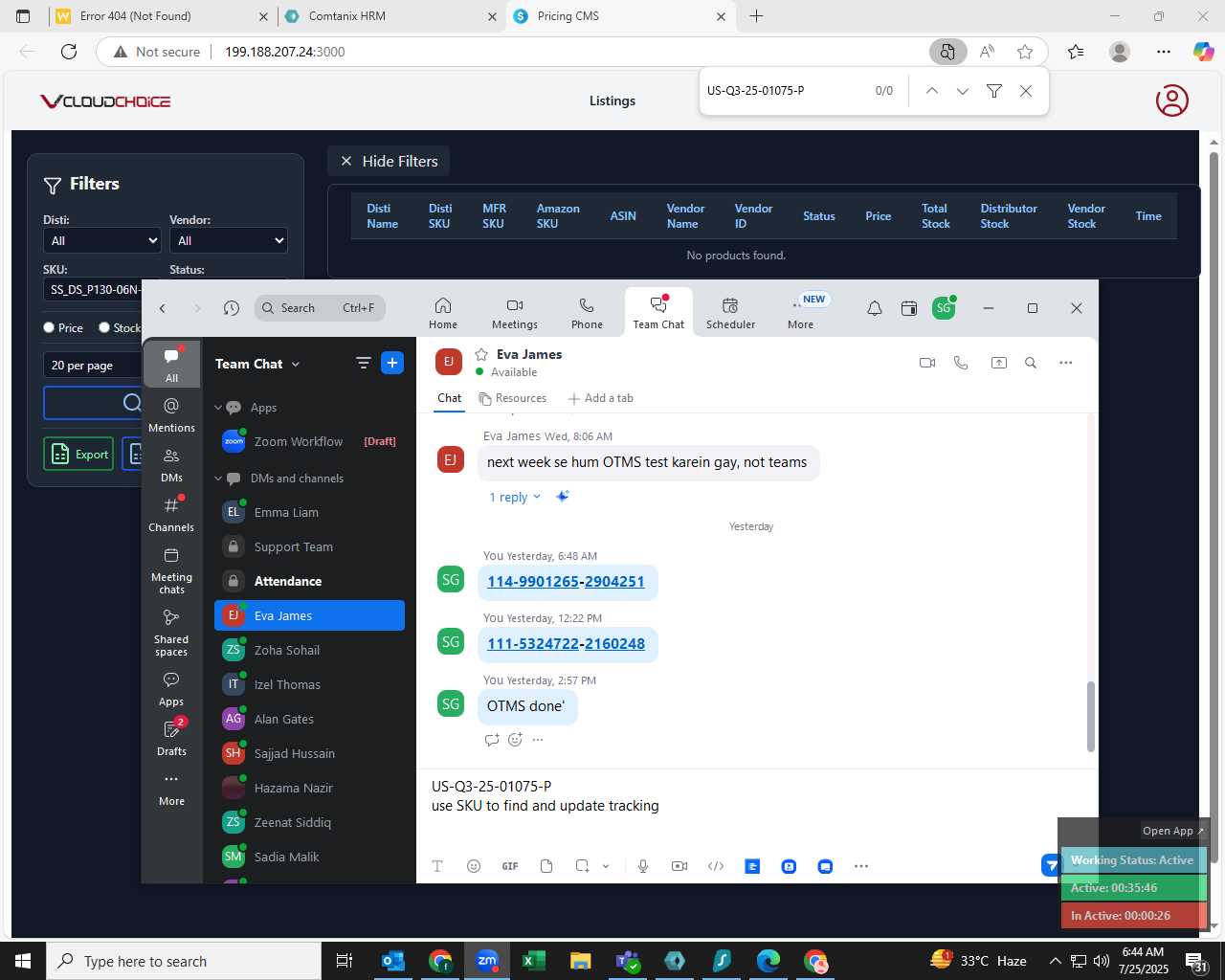This screenshot has width=1225, height=980.
Task: Start phone call with Eva James
Action: coord(961,363)
